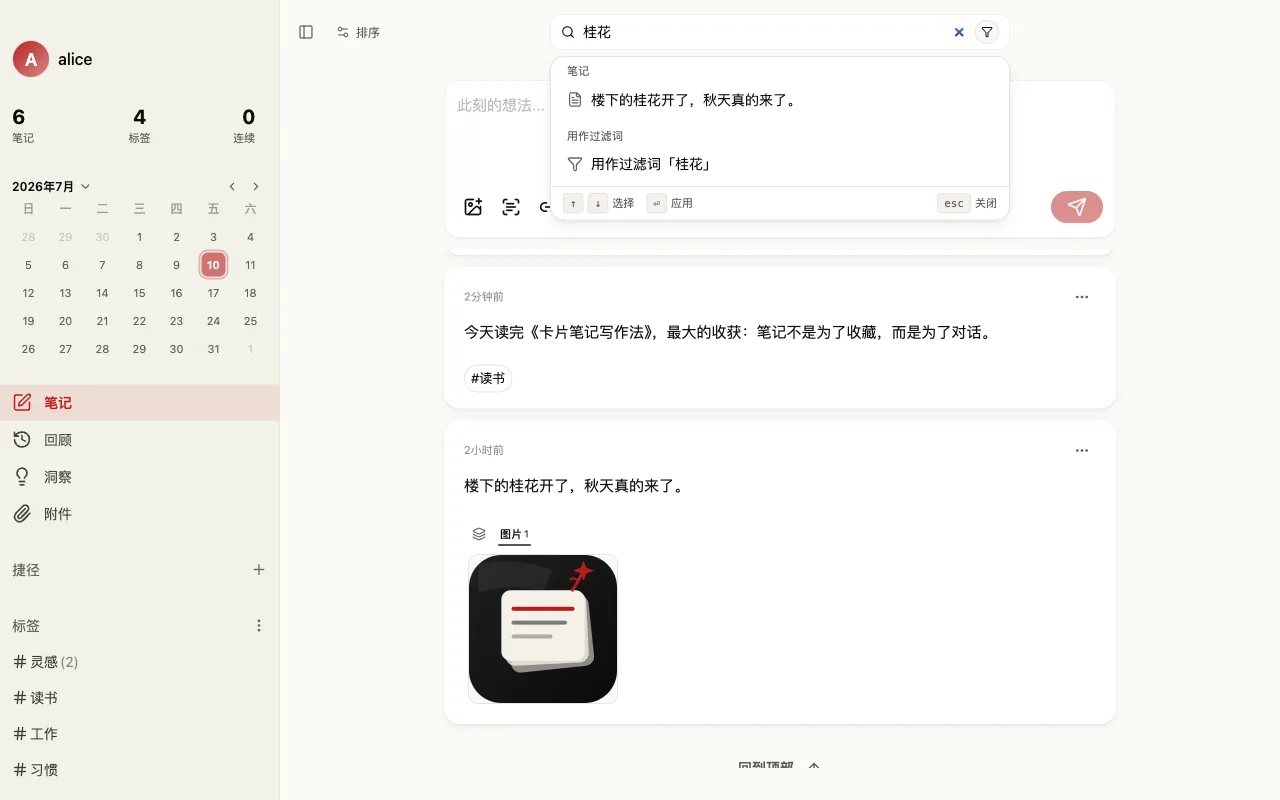Click the 2小时前 timestamp
Viewport: 1280px width, 800px height.
coord(484,451)
